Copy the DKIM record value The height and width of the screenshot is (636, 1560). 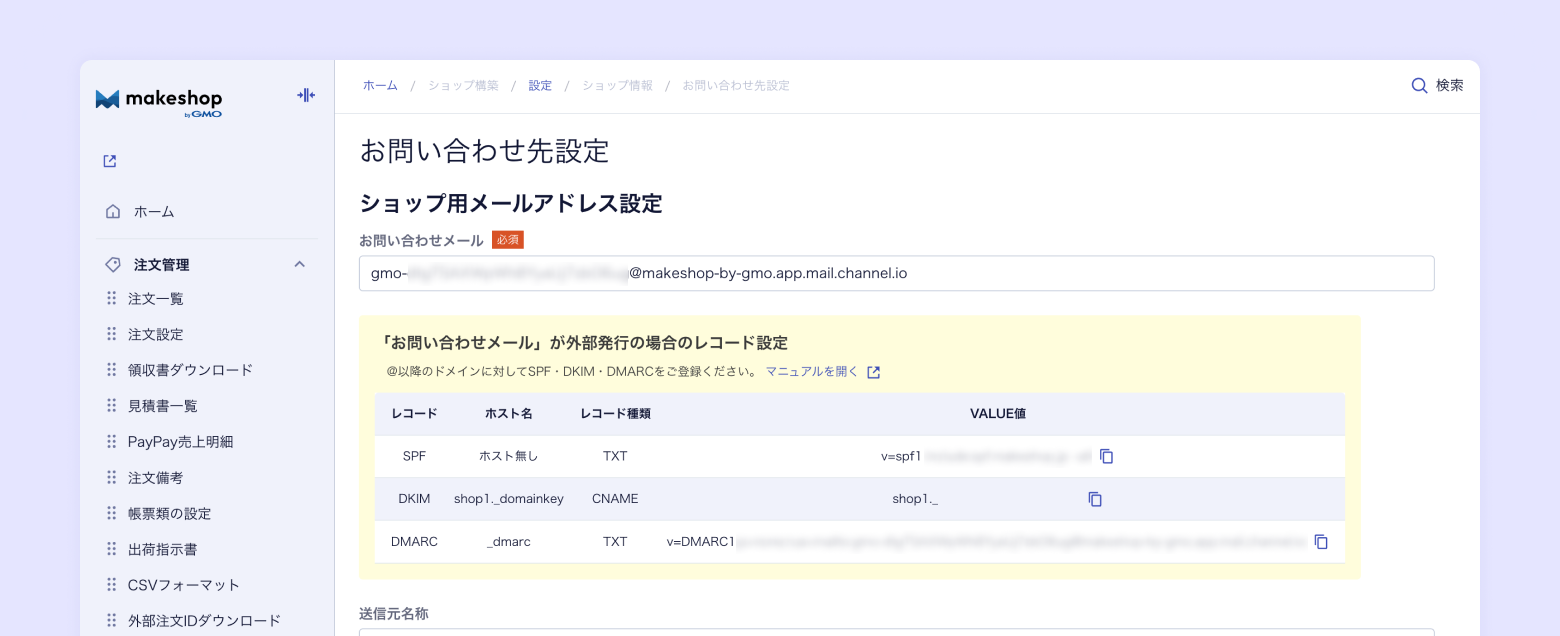tap(1095, 498)
